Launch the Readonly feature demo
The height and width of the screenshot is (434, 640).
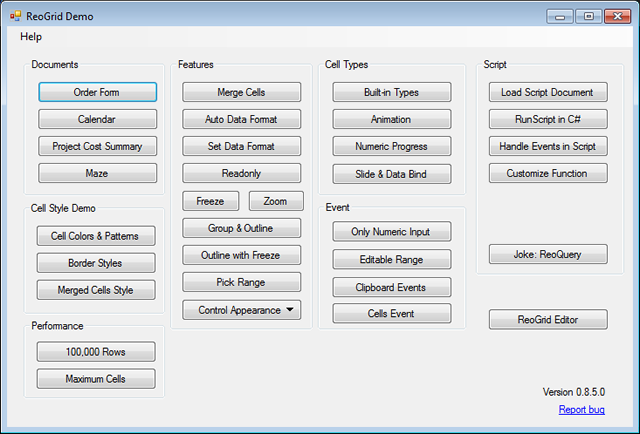click(x=242, y=173)
